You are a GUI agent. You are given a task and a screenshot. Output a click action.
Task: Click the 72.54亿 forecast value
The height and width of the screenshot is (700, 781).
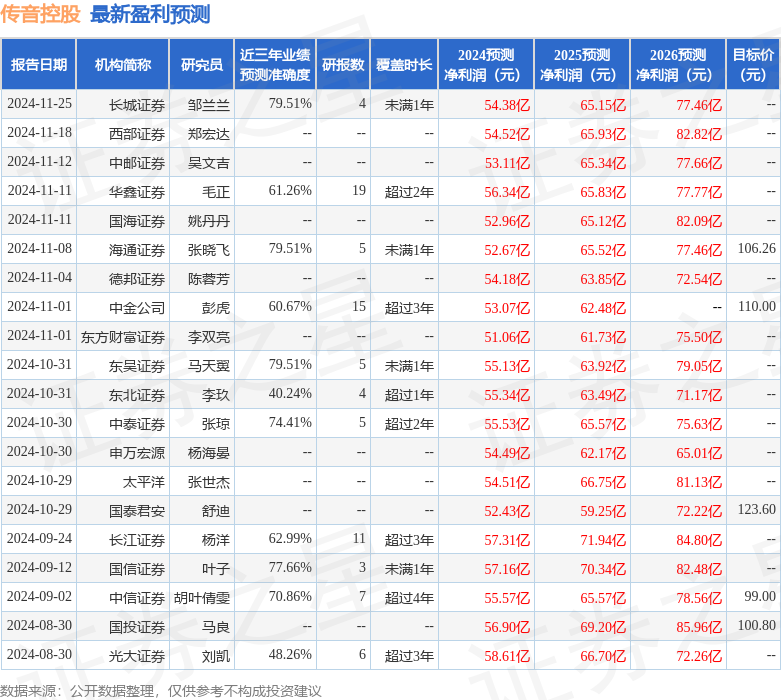click(699, 279)
